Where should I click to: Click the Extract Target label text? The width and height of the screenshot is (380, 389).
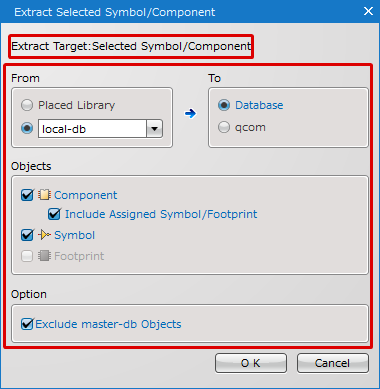click(131, 46)
